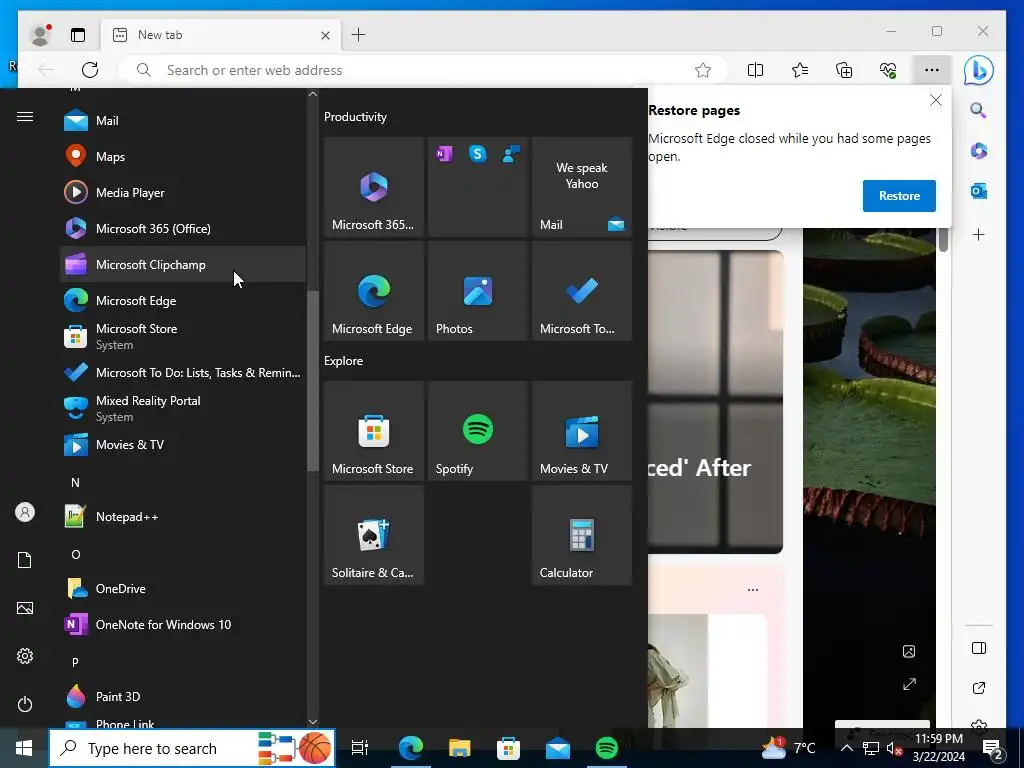
Task: Open OneDrive from the app list
Action: coord(182,588)
